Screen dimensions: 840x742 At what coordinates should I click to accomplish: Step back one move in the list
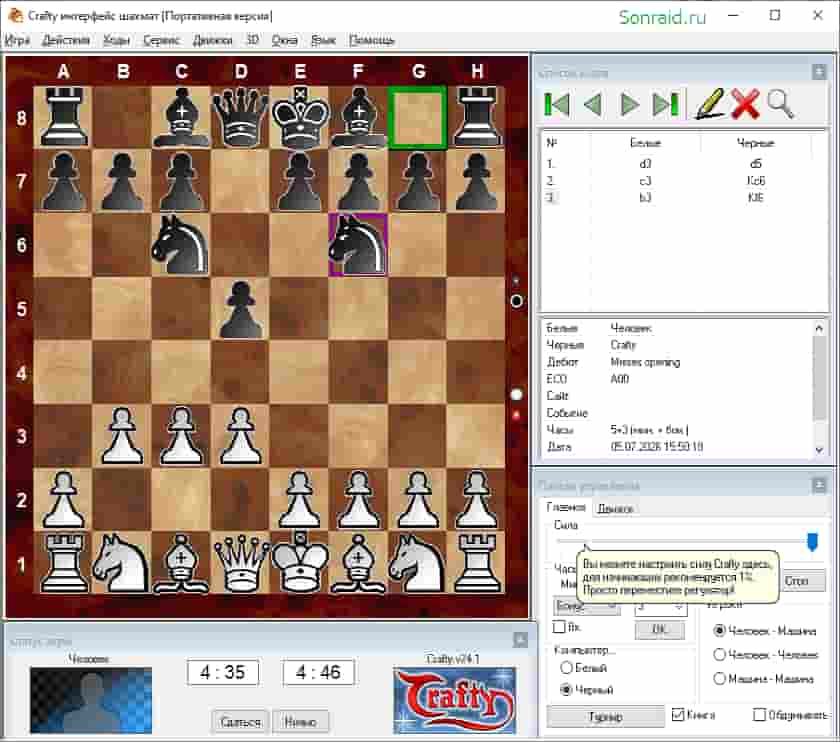click(x=592, y=104)
